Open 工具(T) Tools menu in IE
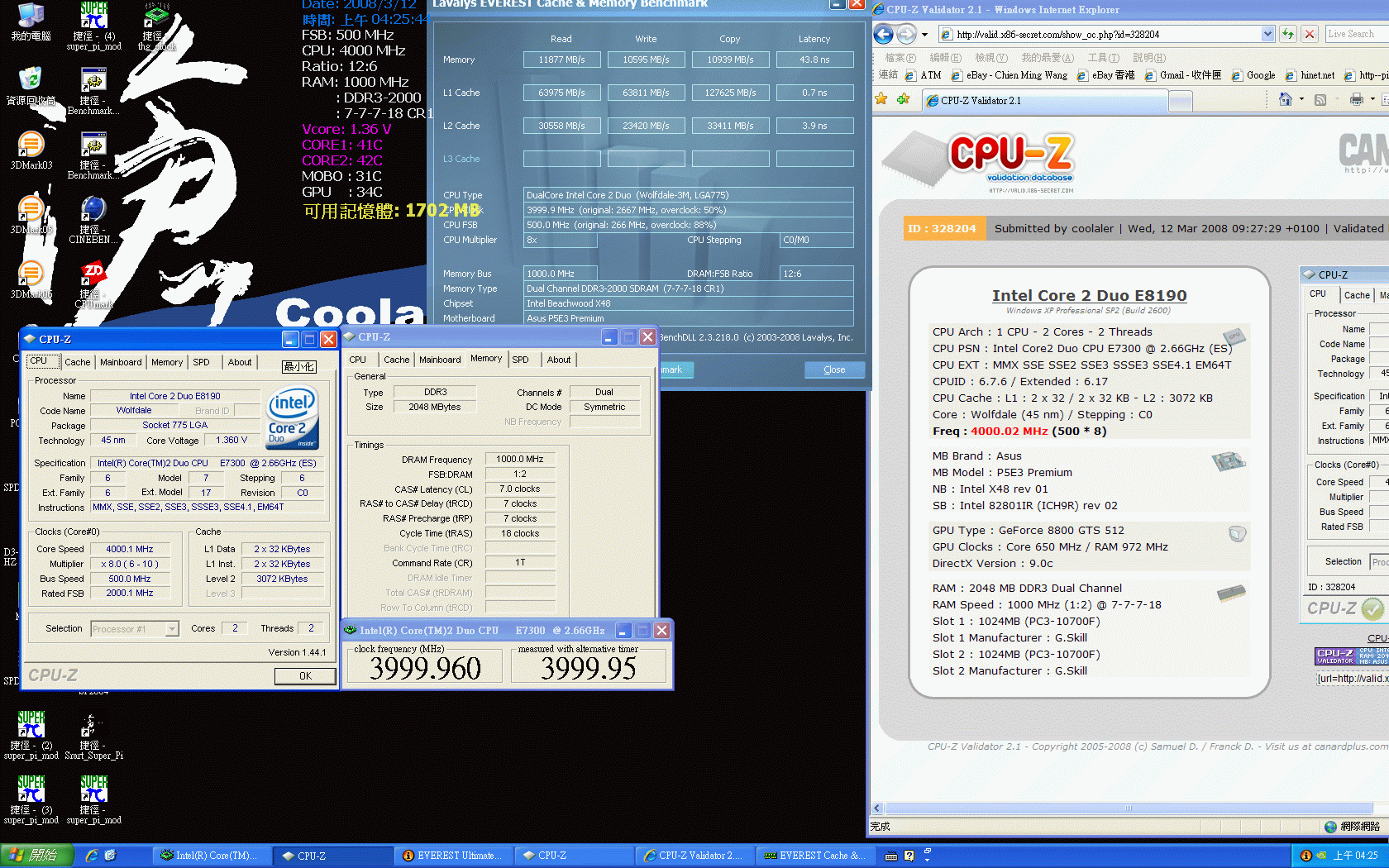This screenshot has width=1389, height=868. point(1104,58)
